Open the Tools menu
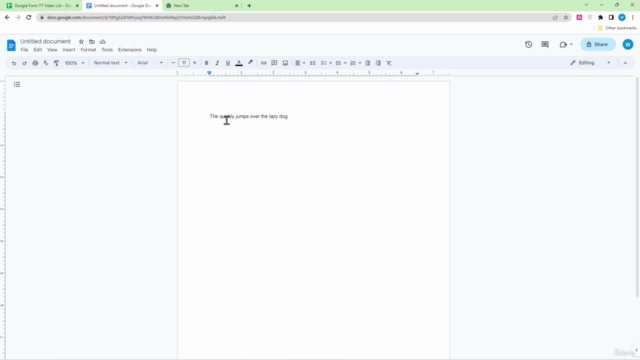640x360 pixels. point(107,50)
